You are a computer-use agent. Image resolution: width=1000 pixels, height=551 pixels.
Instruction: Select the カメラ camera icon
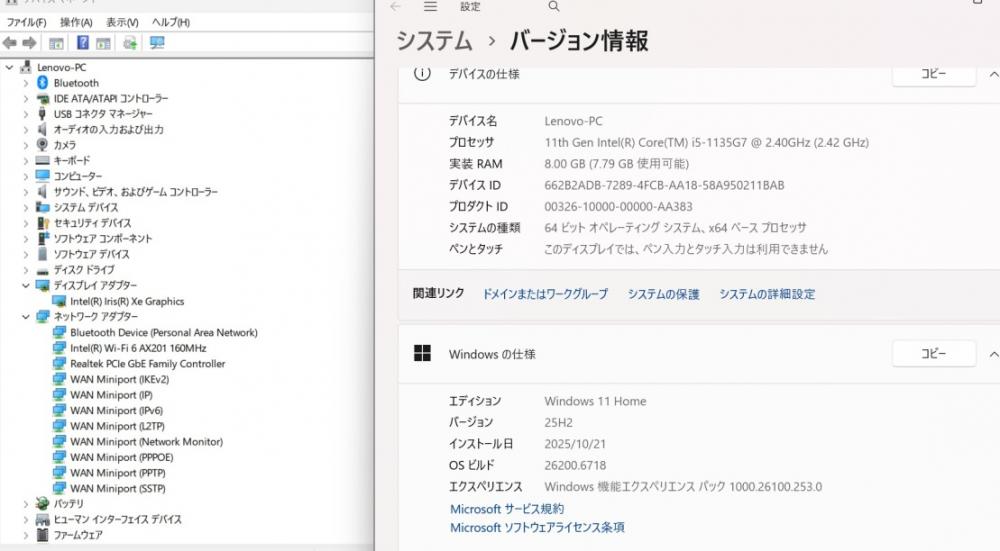(43, 145)
